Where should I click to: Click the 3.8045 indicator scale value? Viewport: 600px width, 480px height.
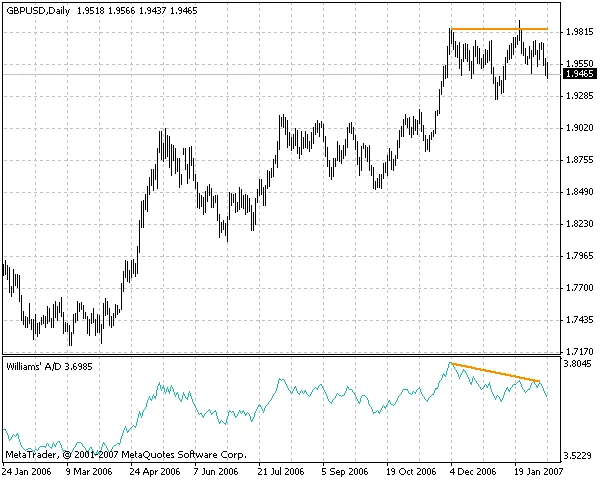578,366
